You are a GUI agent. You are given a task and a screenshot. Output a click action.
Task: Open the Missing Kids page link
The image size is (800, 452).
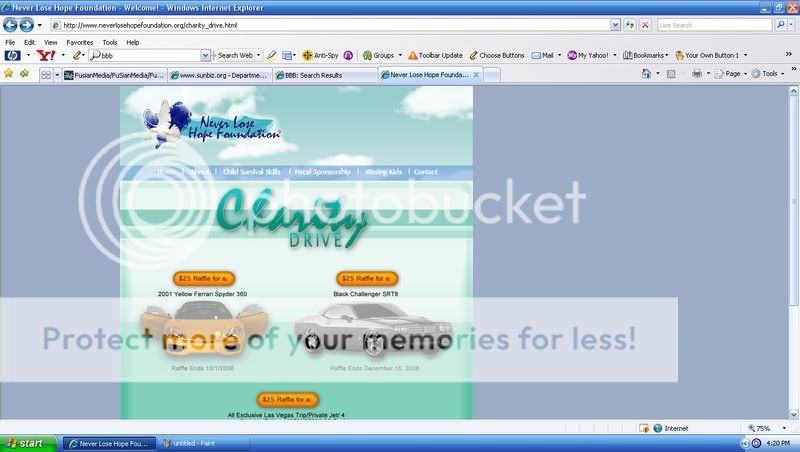point(383,172)
